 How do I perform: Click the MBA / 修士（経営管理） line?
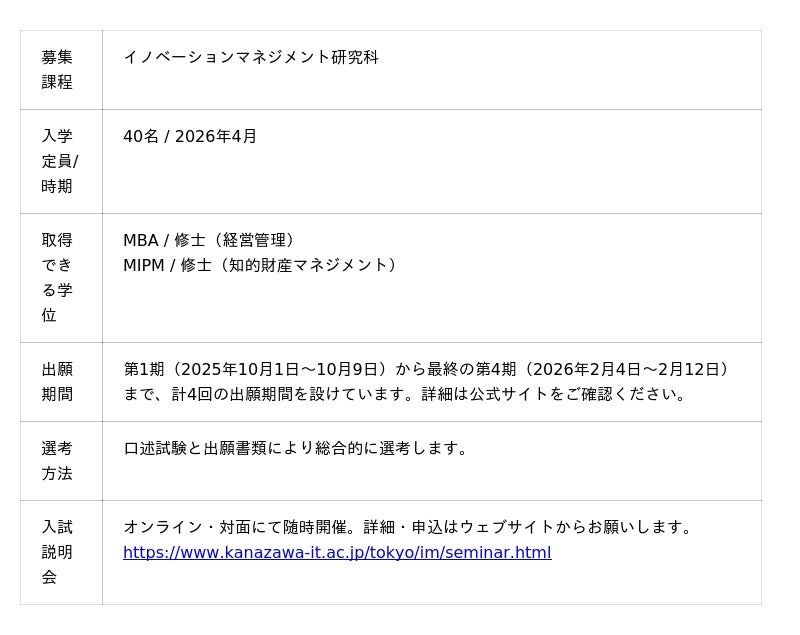click(x=212, y=241)
